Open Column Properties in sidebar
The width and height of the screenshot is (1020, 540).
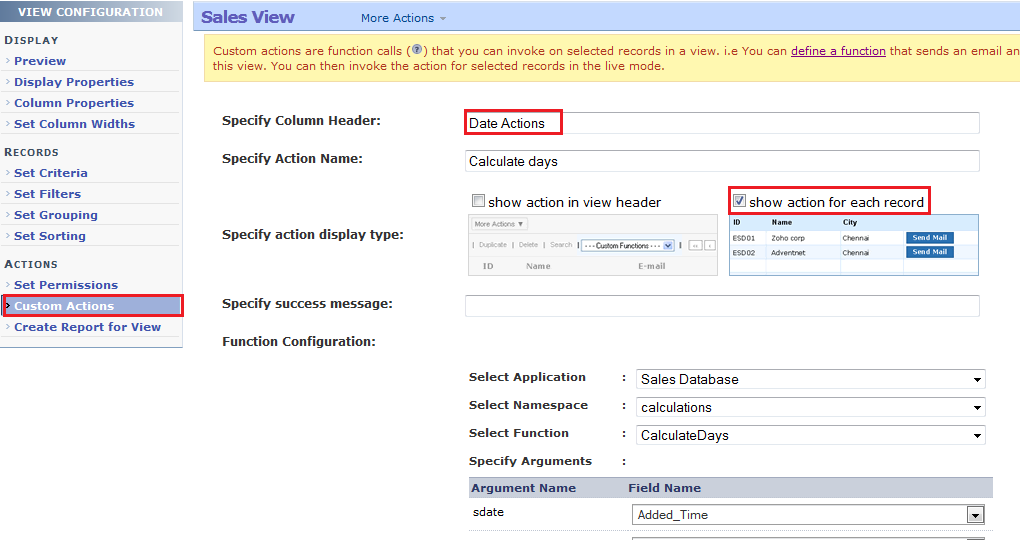tap(73, 103)
